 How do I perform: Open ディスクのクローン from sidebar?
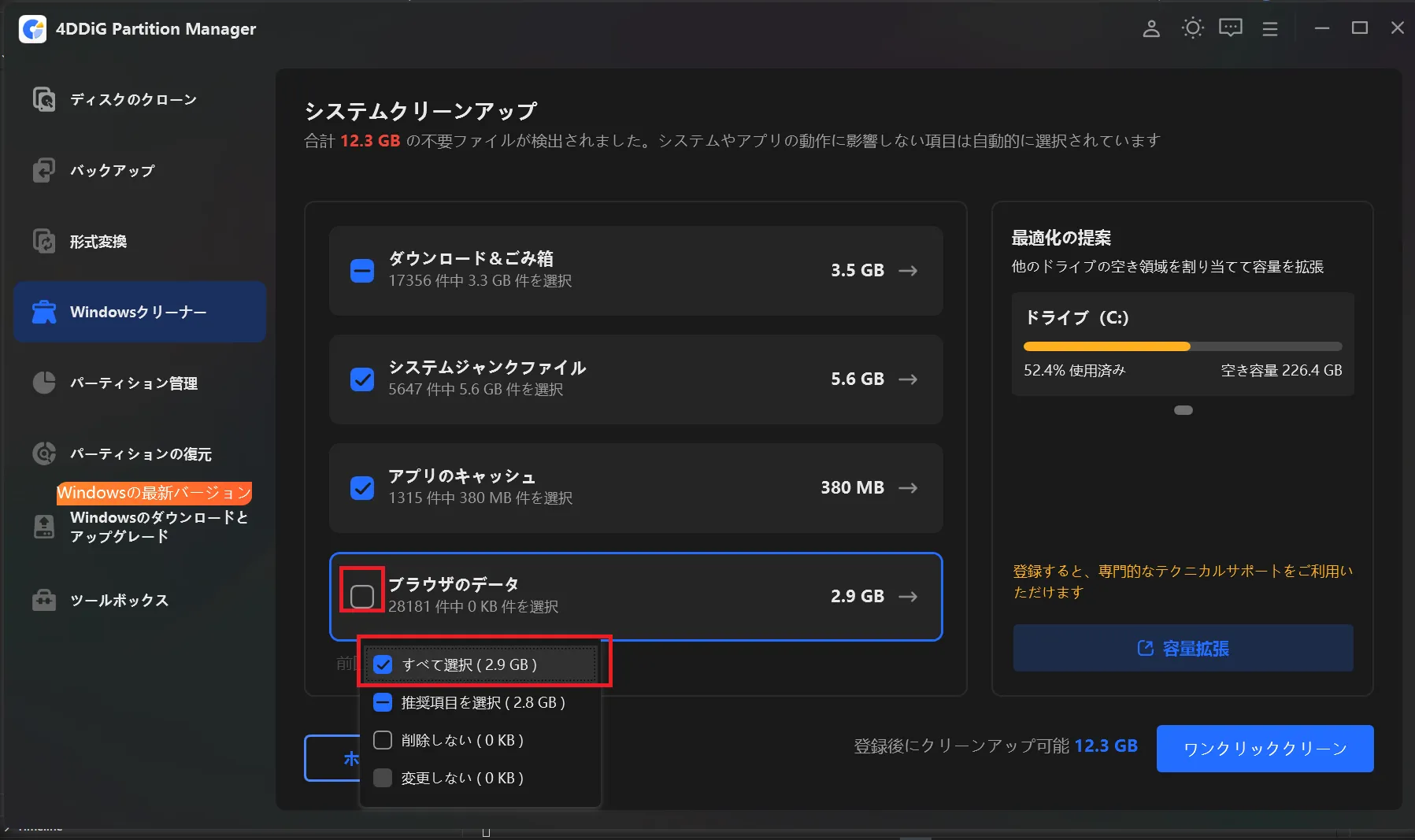point(140,99)
